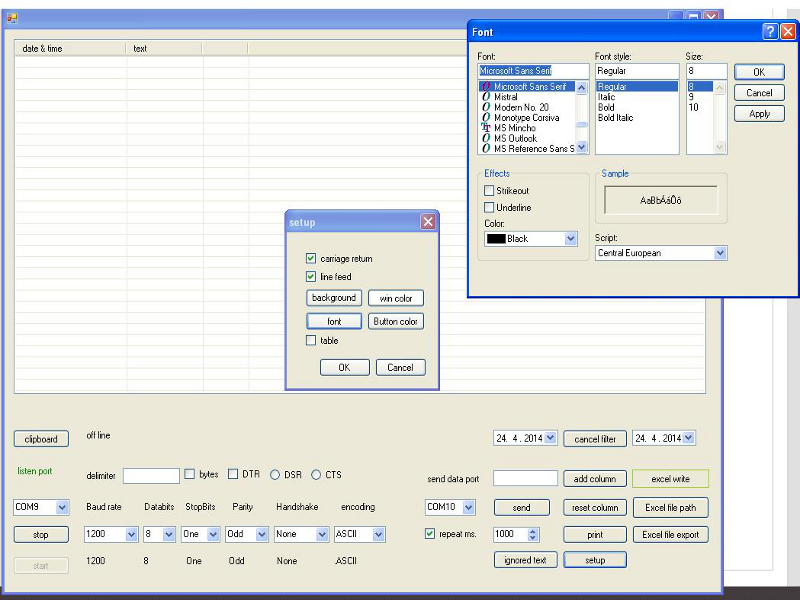Image resolution: width=800 pixels, height=600 pixels.
Task: Click the send data port text field
Action: click(x=526, y=478)
